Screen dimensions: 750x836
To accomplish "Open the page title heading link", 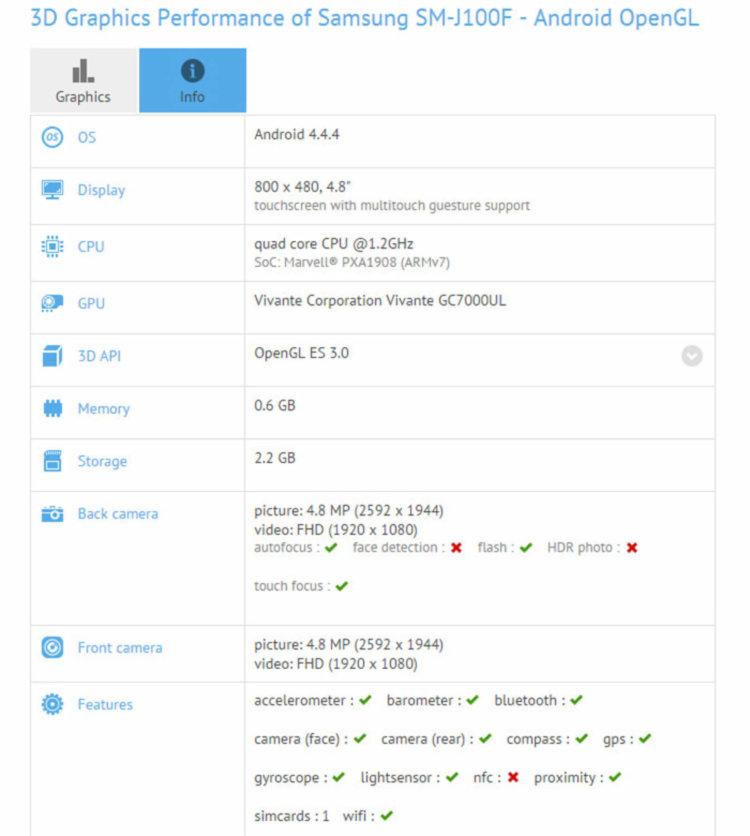I will click(x=365, y=18).
